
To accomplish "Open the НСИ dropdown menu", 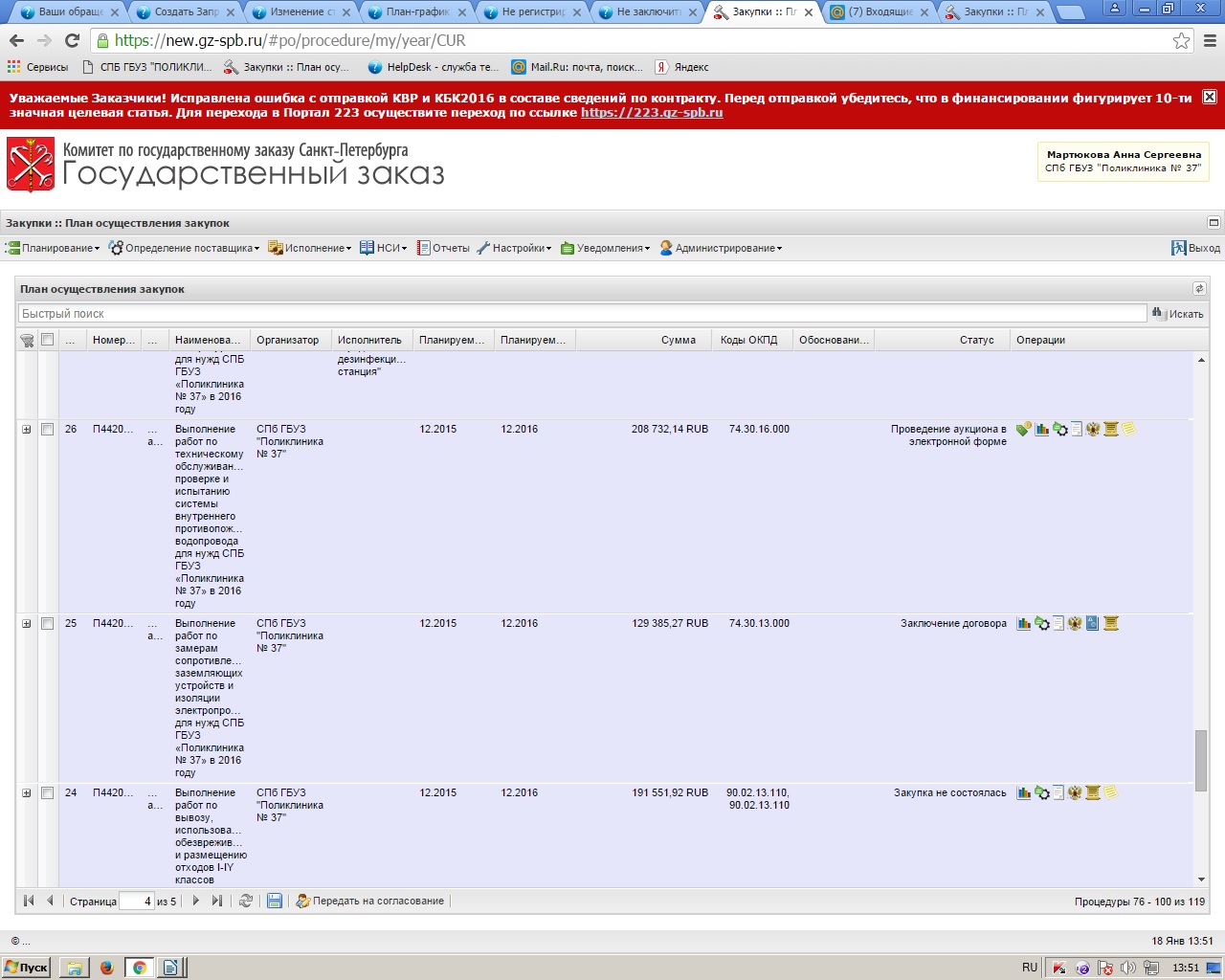I will 384,248.
